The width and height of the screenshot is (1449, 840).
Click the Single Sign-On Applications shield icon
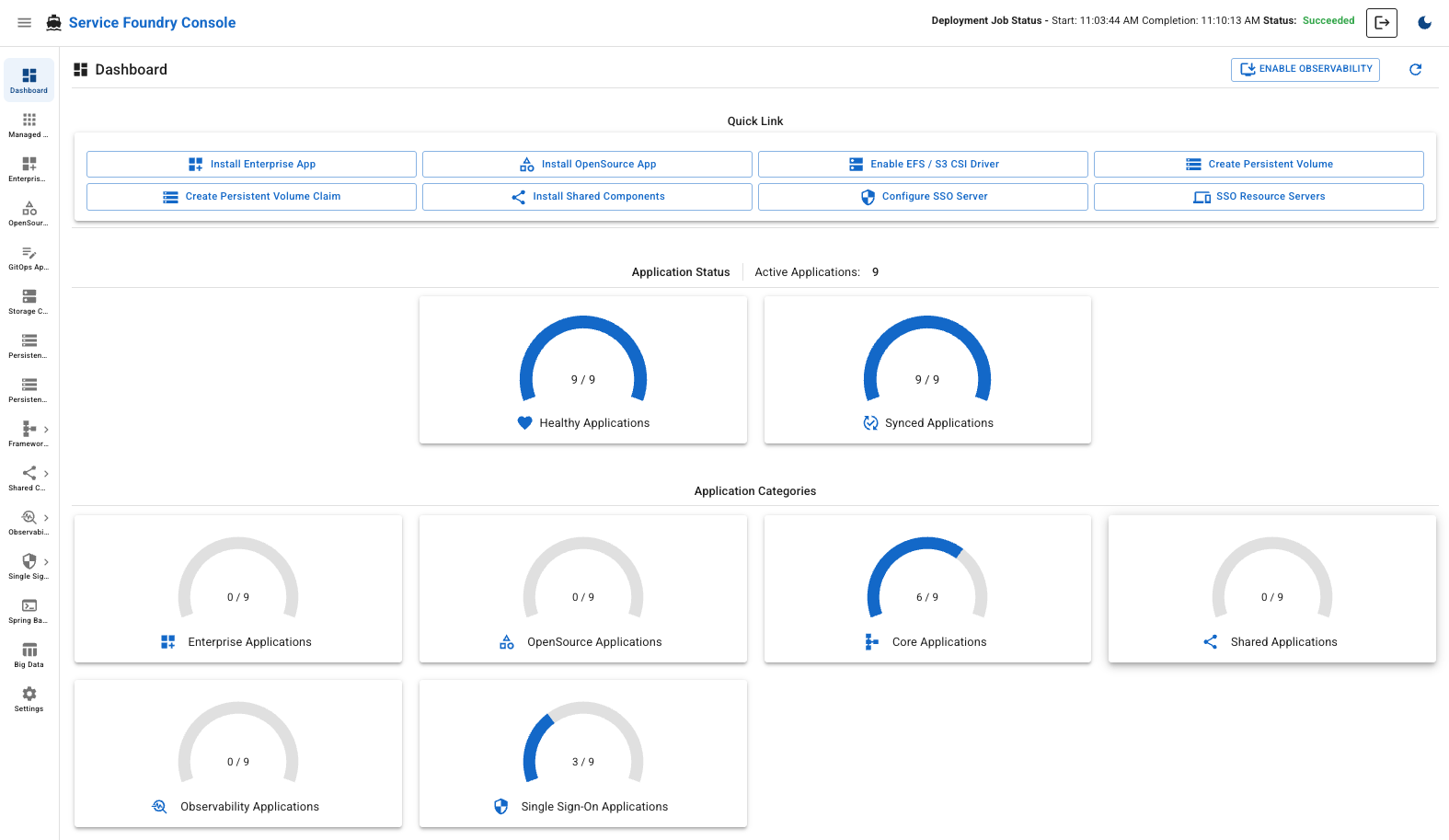500,807
